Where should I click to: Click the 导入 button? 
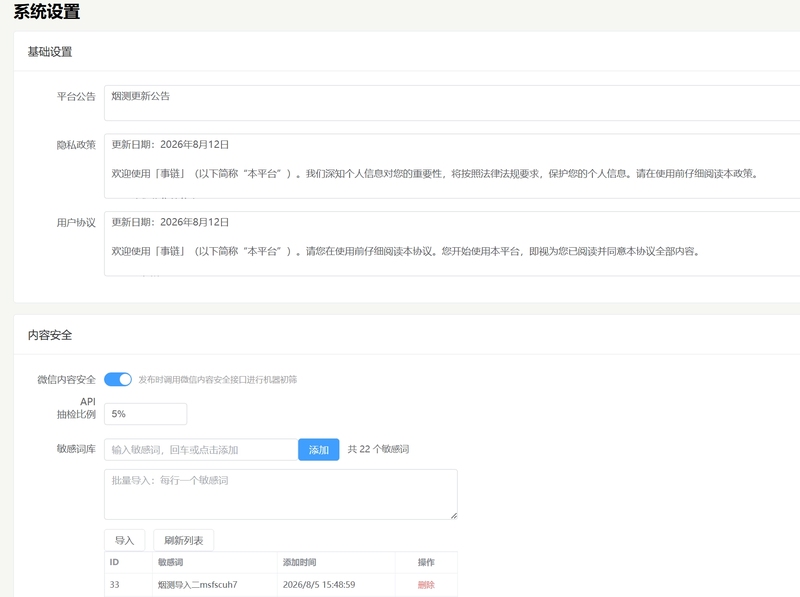[124, 540]
